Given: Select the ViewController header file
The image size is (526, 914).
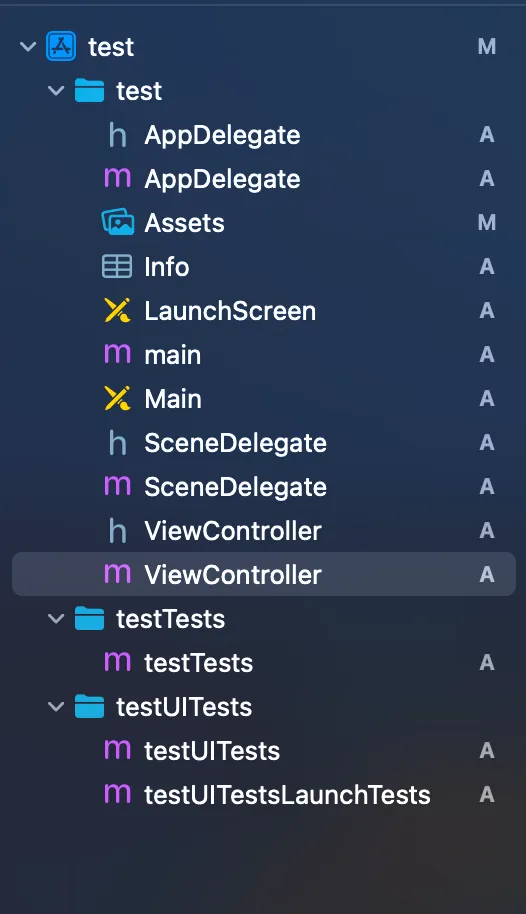Looking at the screenshot, I should [x=264, y=530].
